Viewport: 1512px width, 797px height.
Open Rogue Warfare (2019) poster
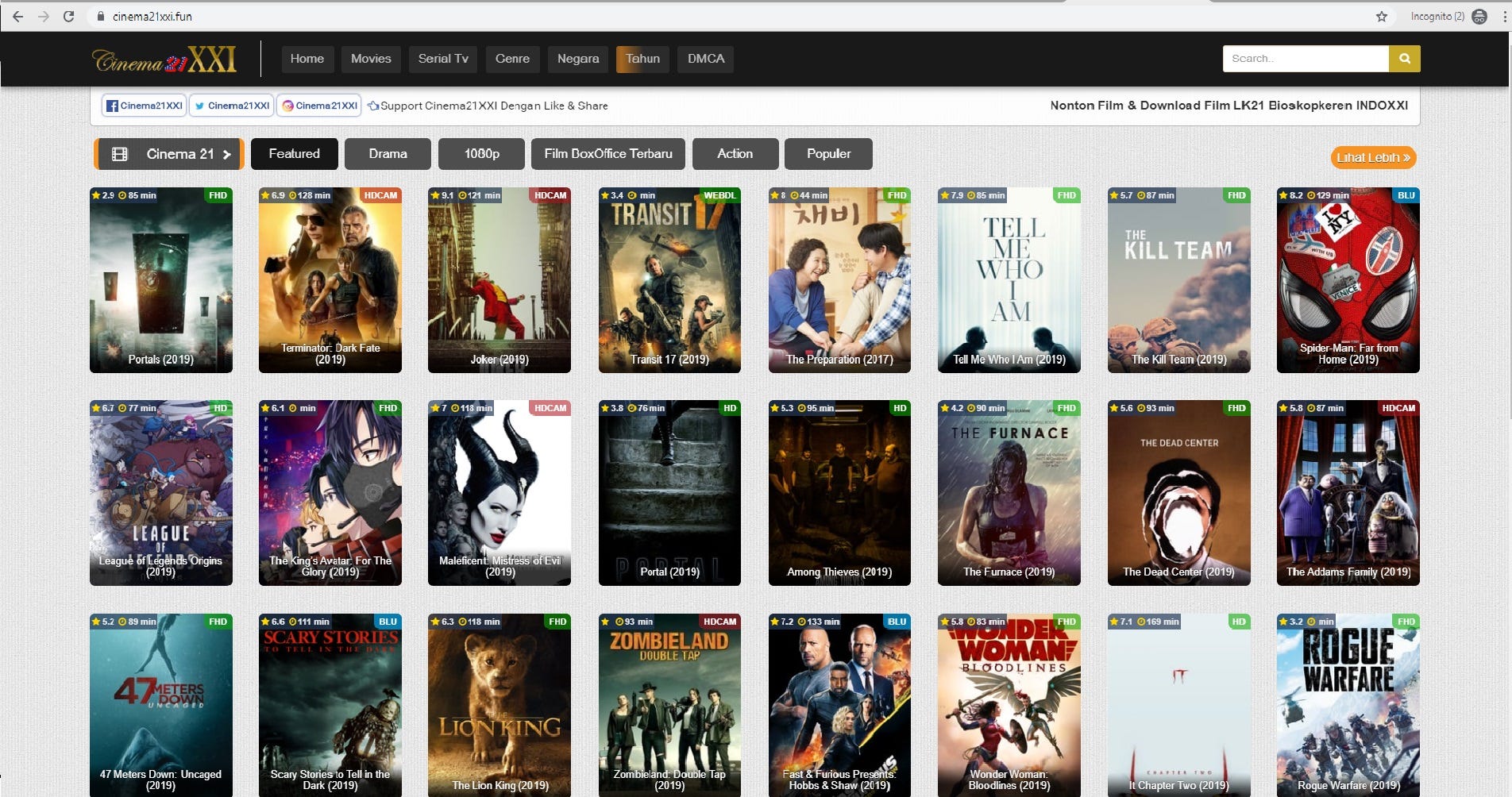1348,705
